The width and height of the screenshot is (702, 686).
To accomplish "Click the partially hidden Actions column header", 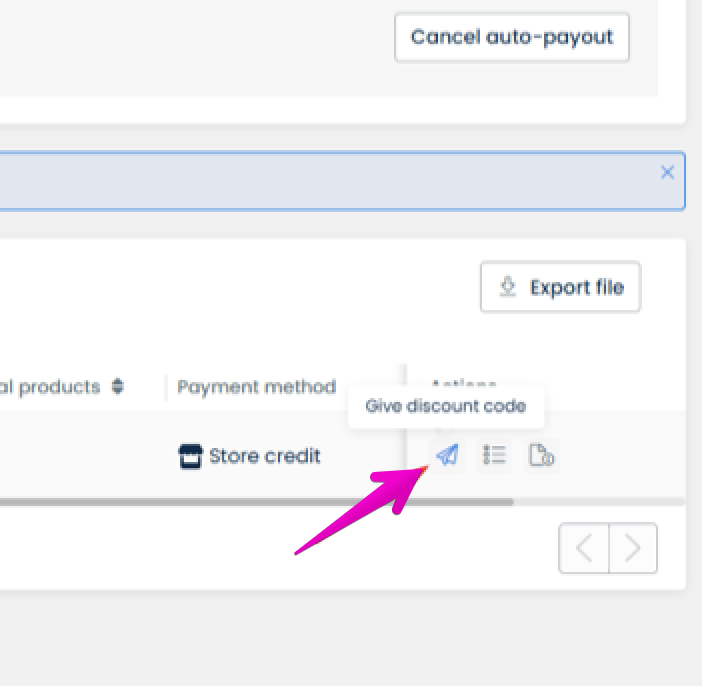I will tap(464, 383).
